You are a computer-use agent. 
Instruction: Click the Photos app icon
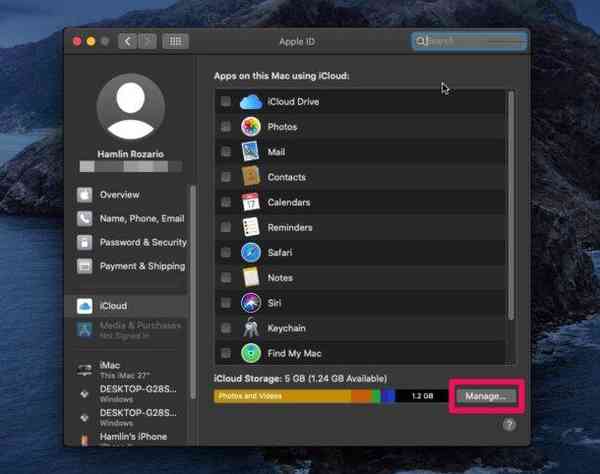click(x=251, y=127)
